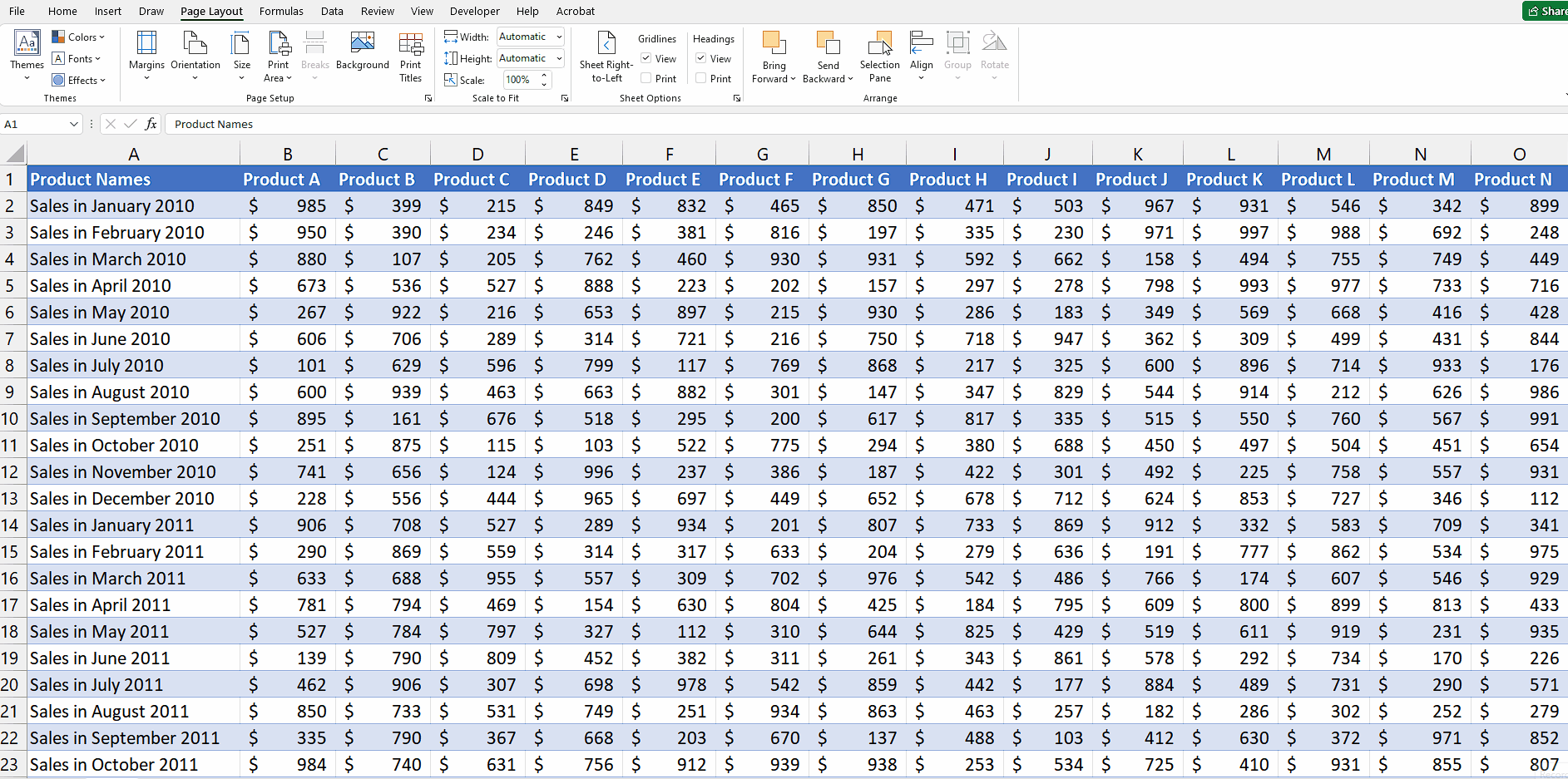Insert a page Breaks option
Screen dimensions: 1568x779
pos(314,54)
